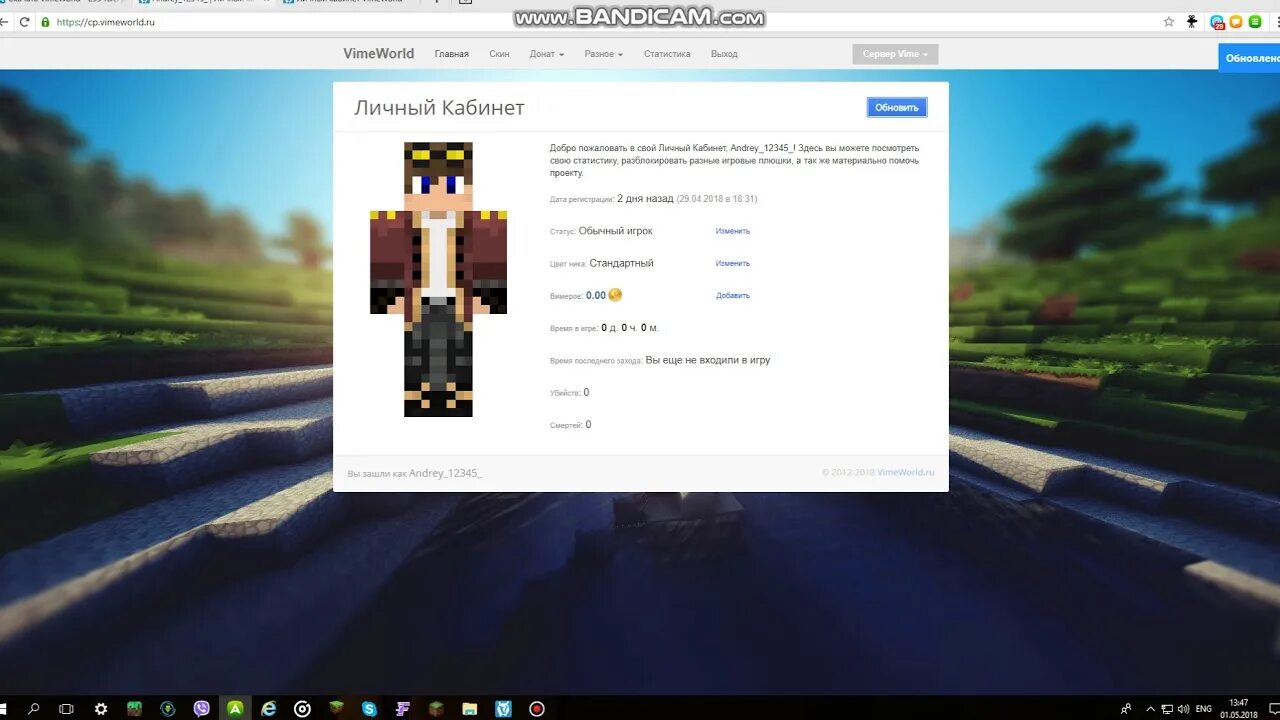Image resolution: width=1280 pixels, height=720 pixels.
Task: Click the 'Стандартный' nick color value
Action: pyautogui.click(x=621, y=263)
